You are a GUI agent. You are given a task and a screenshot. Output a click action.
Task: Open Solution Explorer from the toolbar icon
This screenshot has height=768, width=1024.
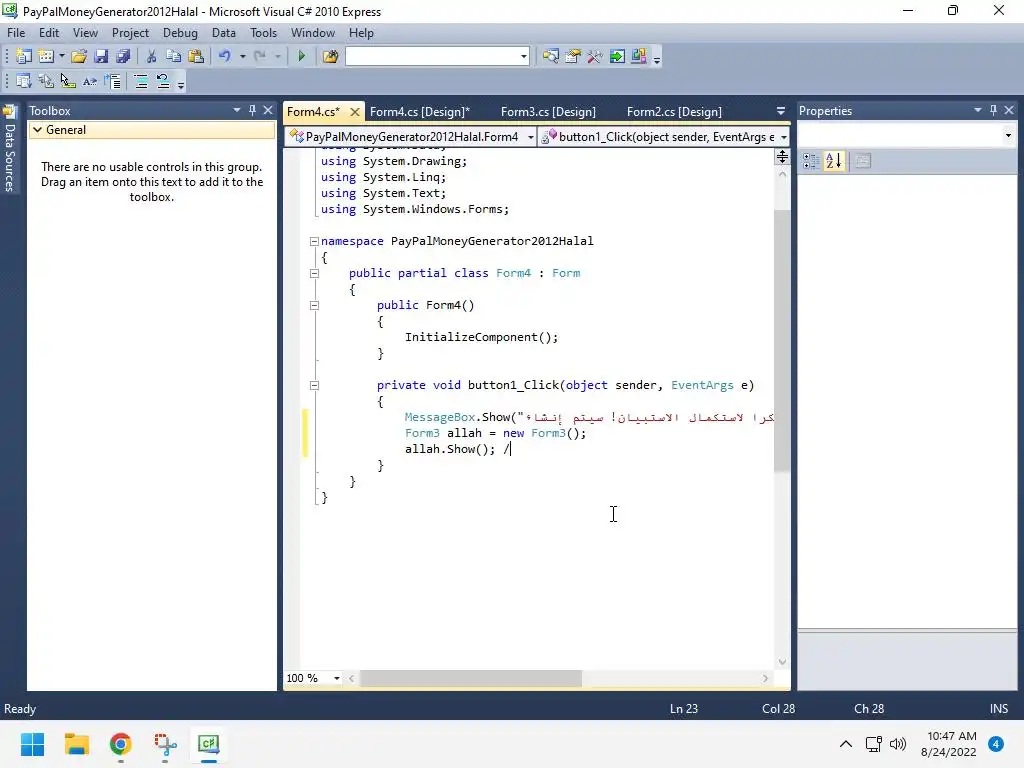[551, 57]
